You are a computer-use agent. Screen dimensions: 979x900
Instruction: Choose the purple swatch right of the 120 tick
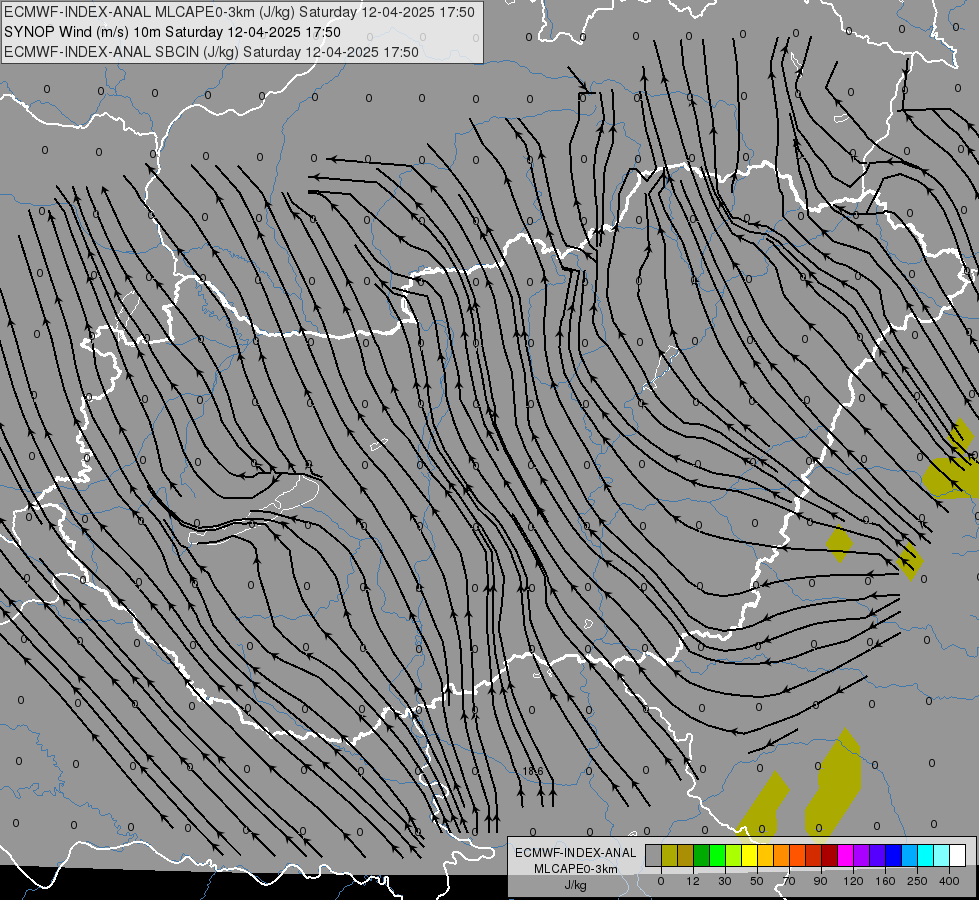coord(862,856)
